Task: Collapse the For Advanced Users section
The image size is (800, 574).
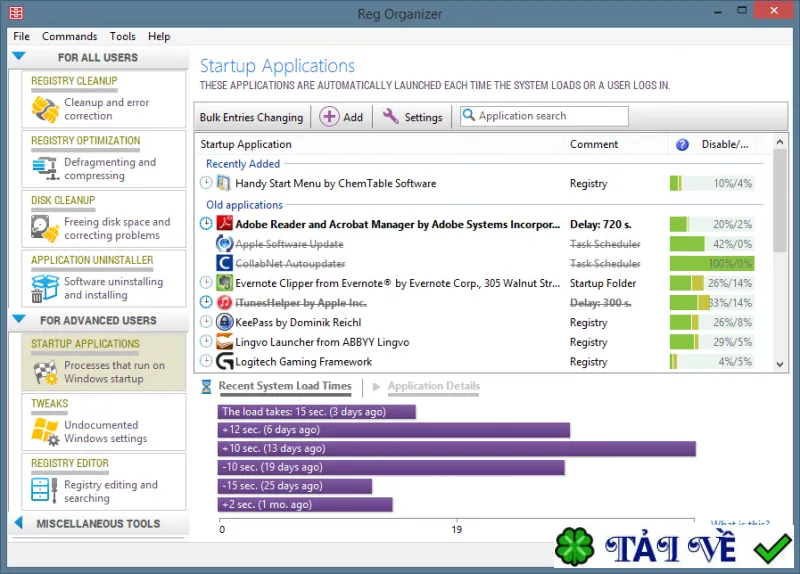Action: [x=19, y=319]
